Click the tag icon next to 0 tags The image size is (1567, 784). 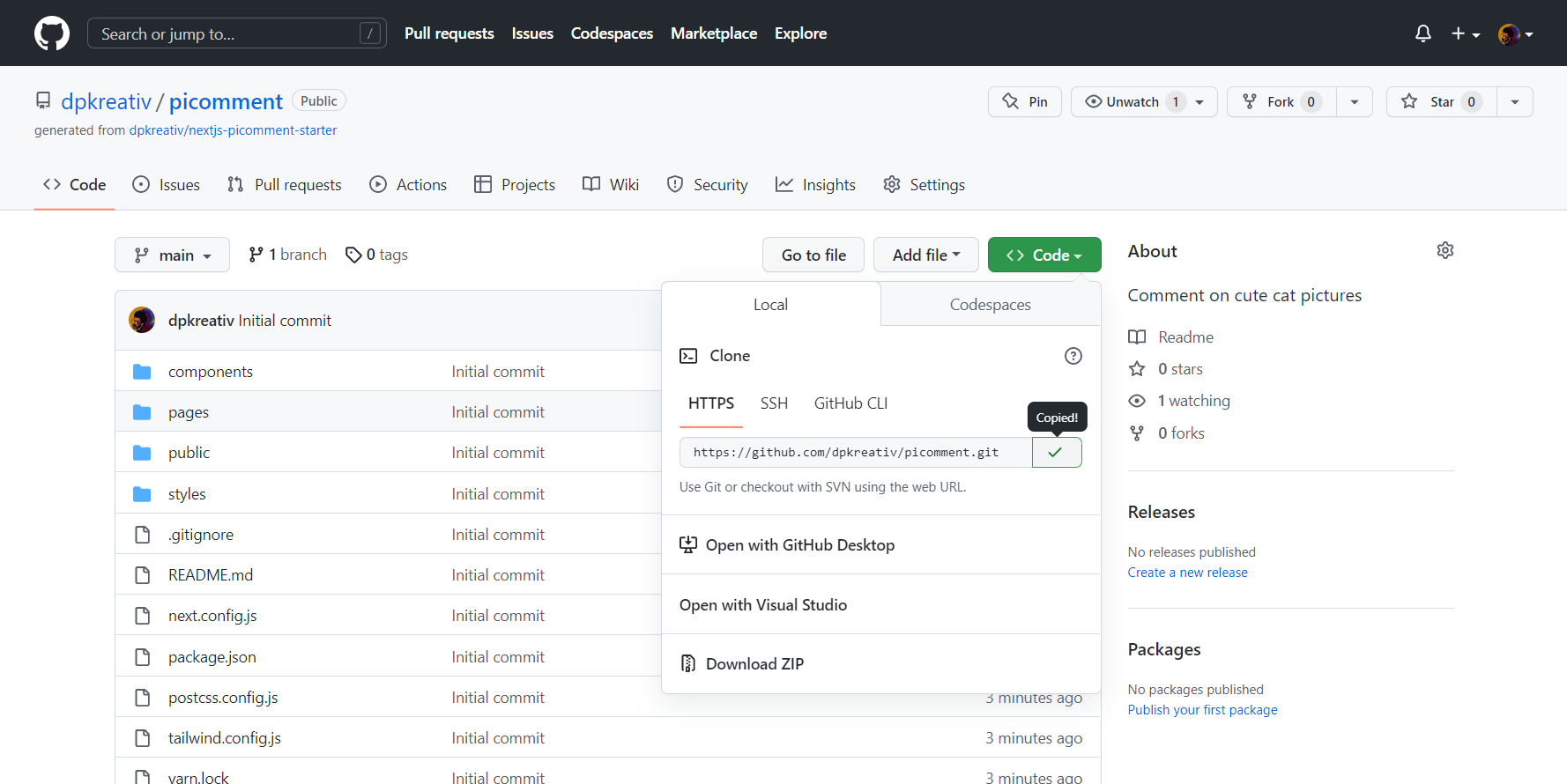click(353, 255)
